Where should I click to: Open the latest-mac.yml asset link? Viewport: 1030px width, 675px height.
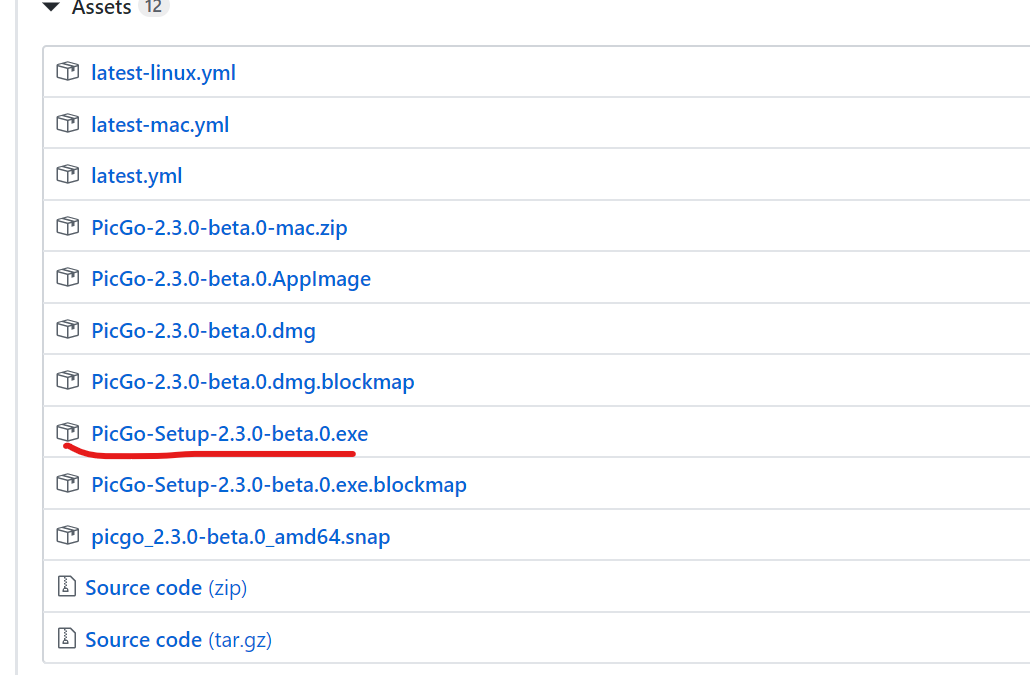160,124
